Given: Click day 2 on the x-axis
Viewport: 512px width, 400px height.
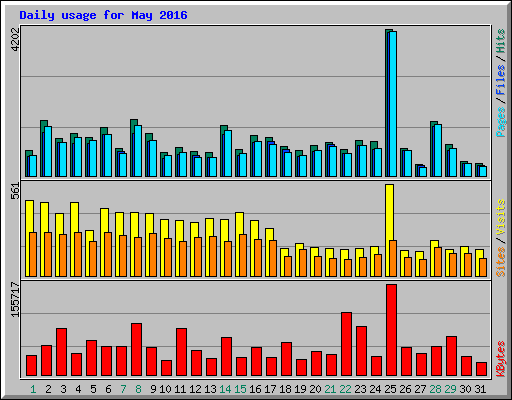Looking at the screenshot, I should (x=48, y=389).
